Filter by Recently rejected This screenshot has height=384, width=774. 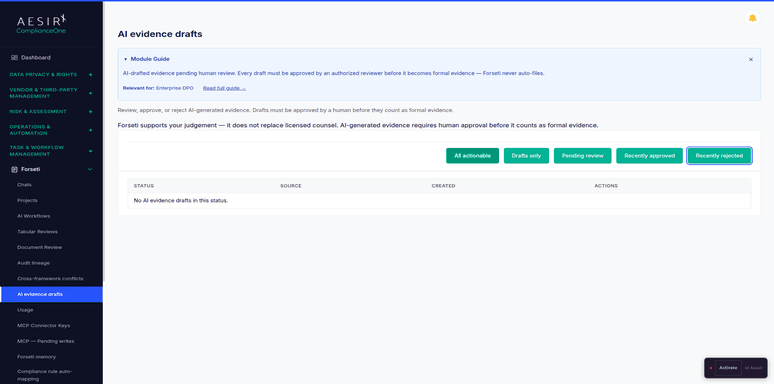click(719, 156)
